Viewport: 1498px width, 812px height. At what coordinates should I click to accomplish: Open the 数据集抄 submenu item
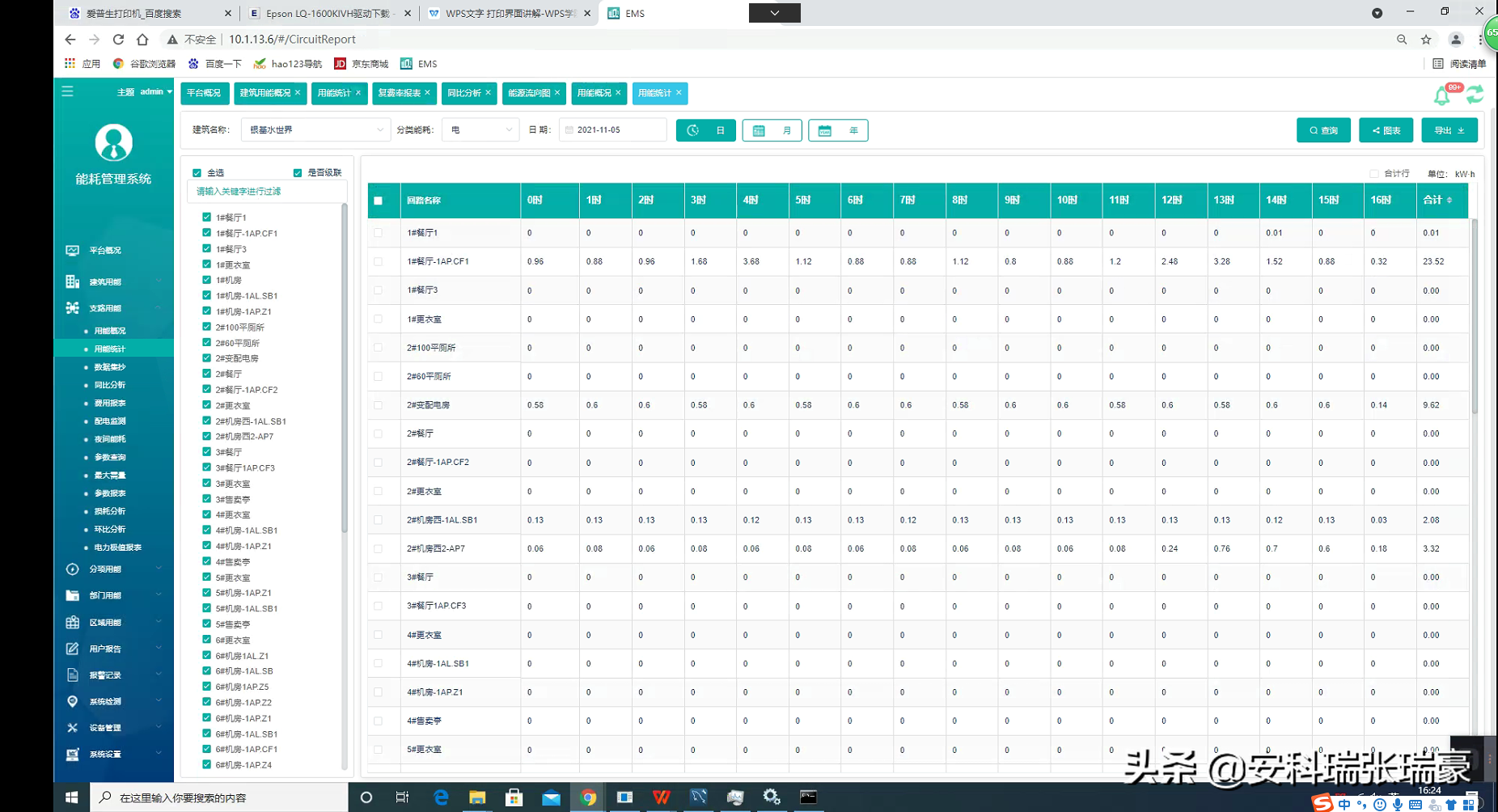coord(110,367)
